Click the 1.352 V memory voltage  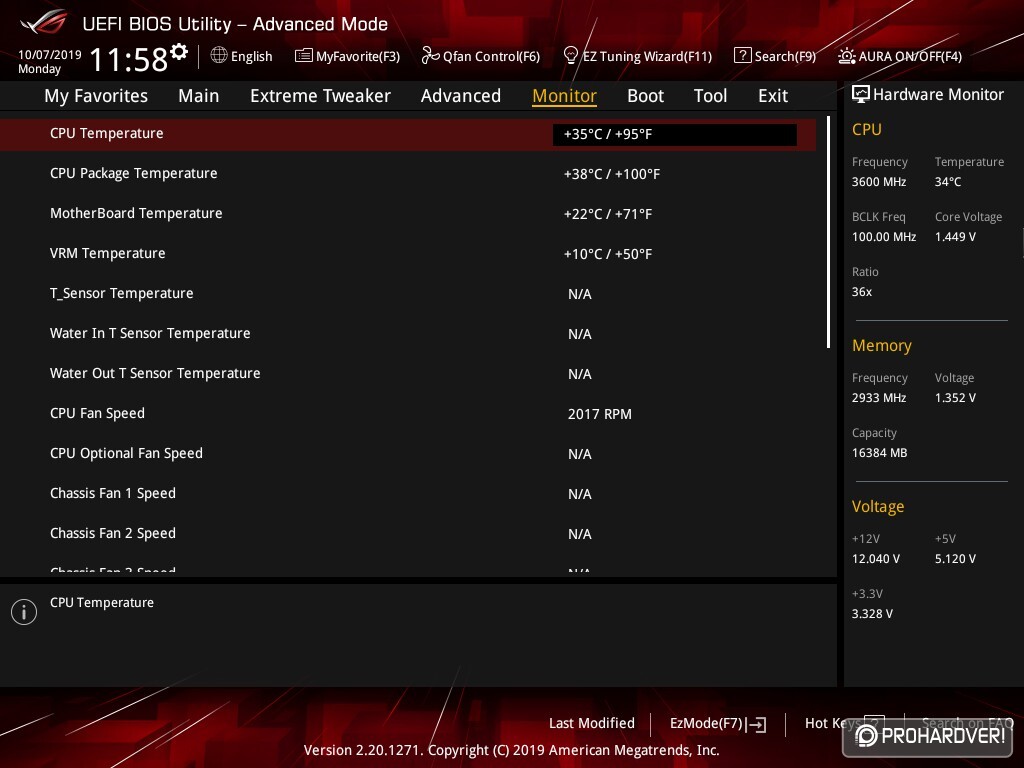(955, 398)
